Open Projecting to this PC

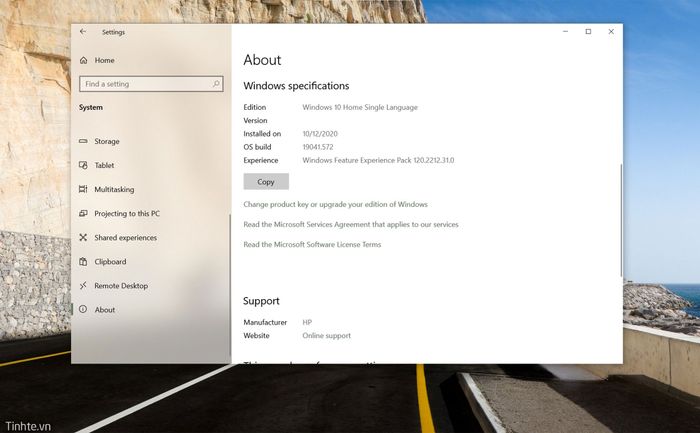pos(150,213)
